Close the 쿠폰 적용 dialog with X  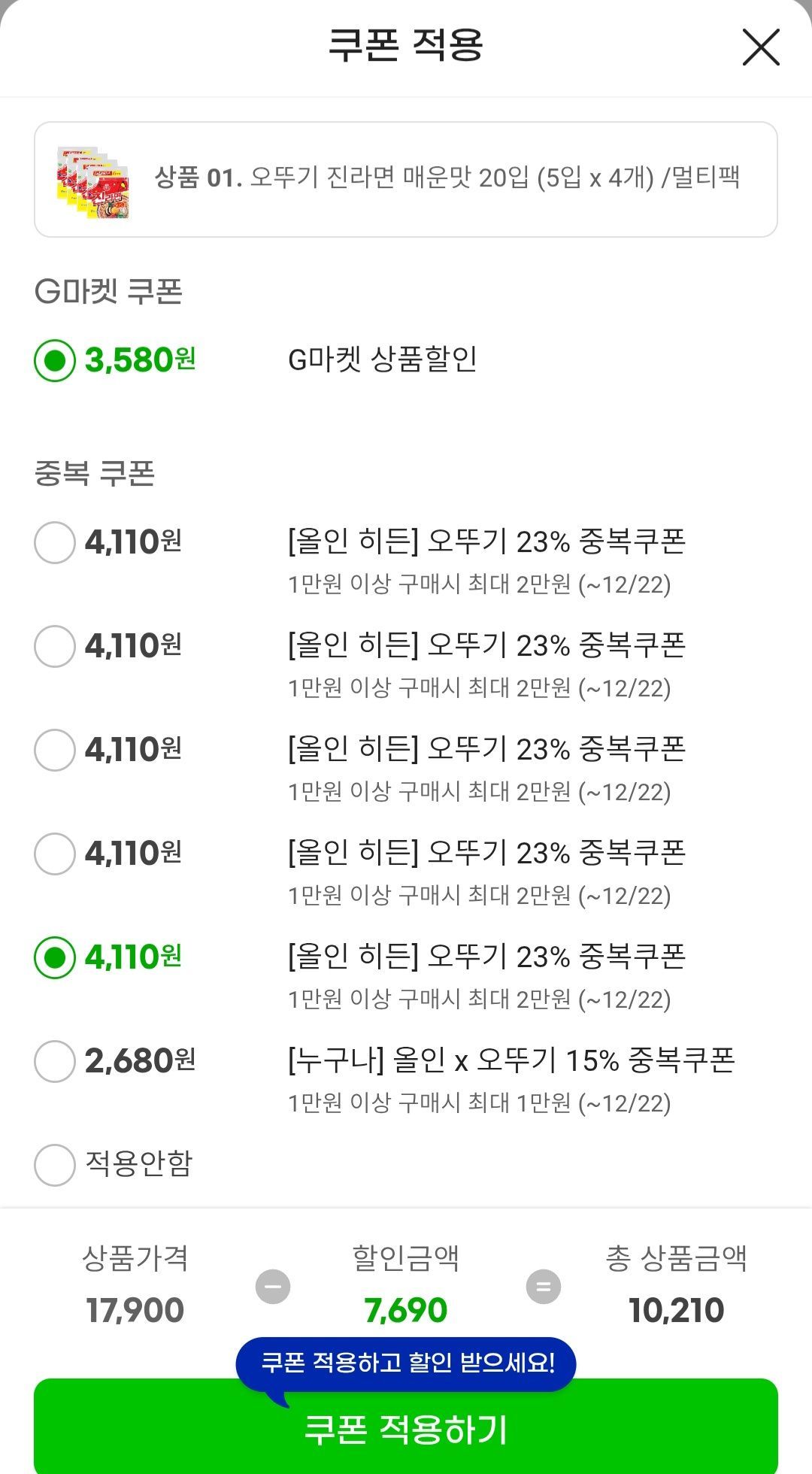(x=760, y=47)
